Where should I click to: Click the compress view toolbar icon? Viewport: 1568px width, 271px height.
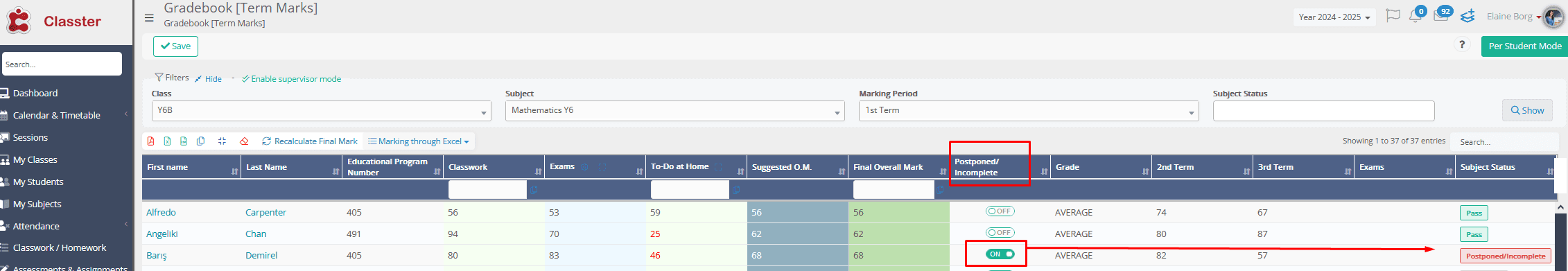click(222, 141)
